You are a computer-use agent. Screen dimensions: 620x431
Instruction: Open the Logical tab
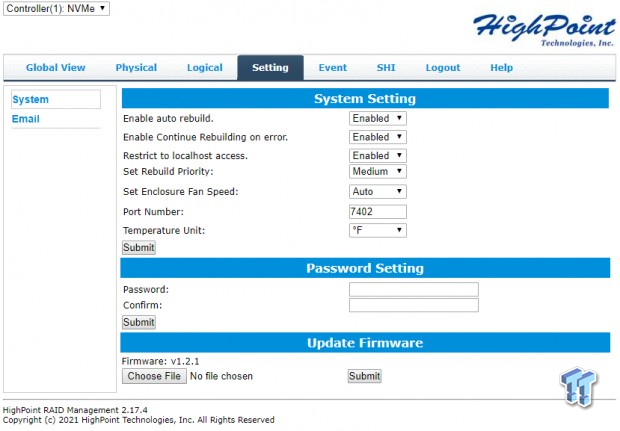[205, 68]
